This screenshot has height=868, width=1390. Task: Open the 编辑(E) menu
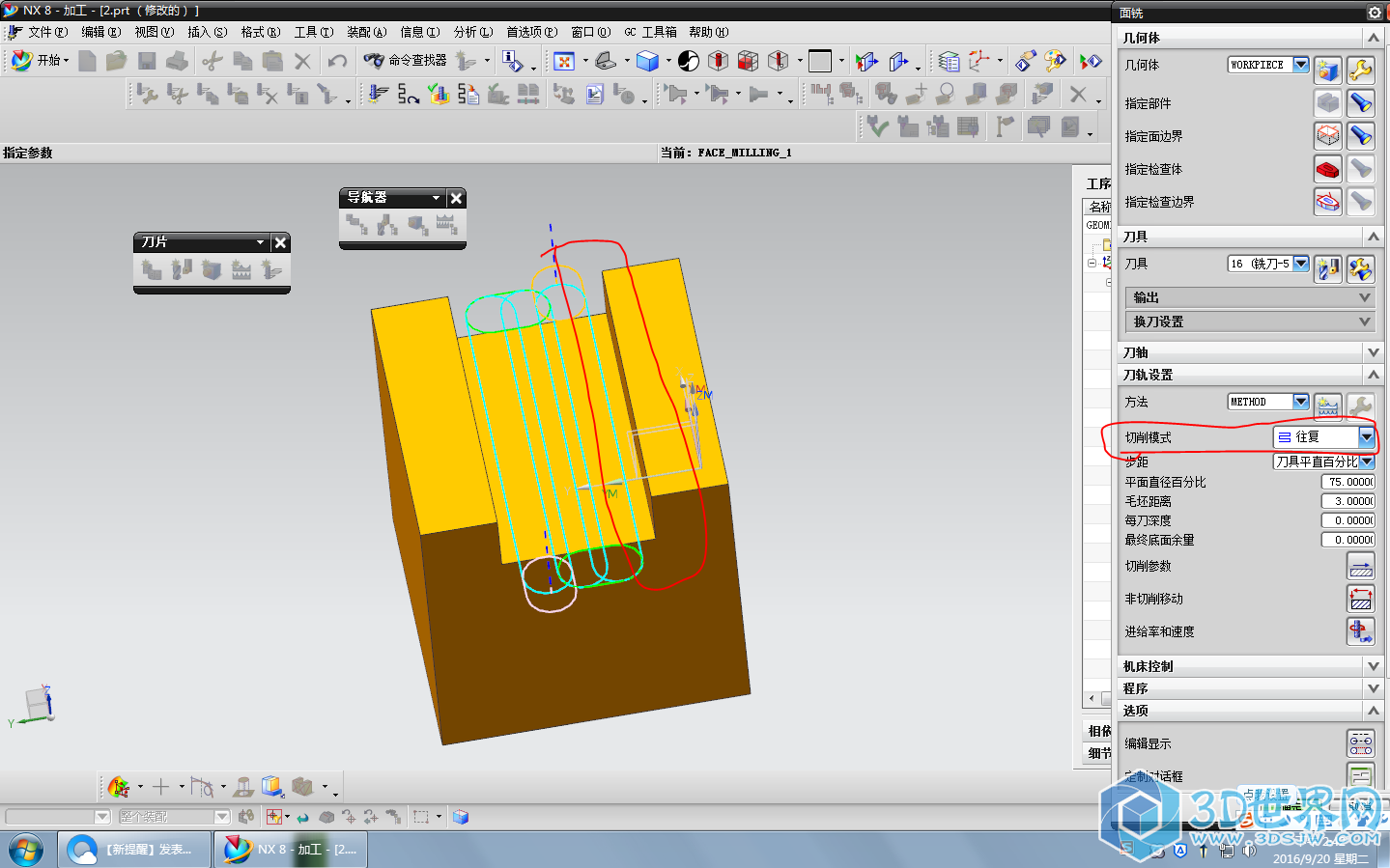coord(100,32)
